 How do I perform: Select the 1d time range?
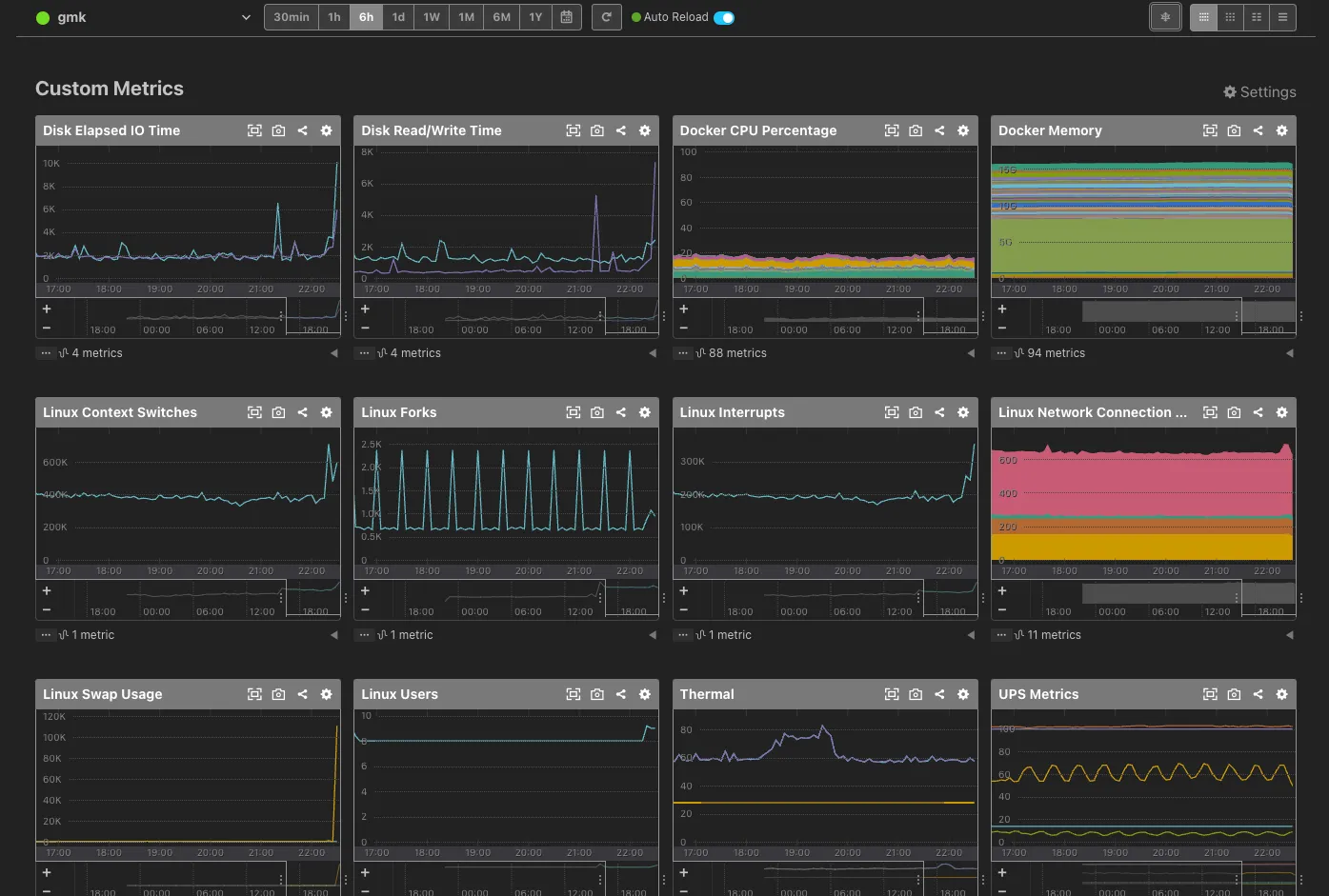pyautogui.click(x=398, y=17)
